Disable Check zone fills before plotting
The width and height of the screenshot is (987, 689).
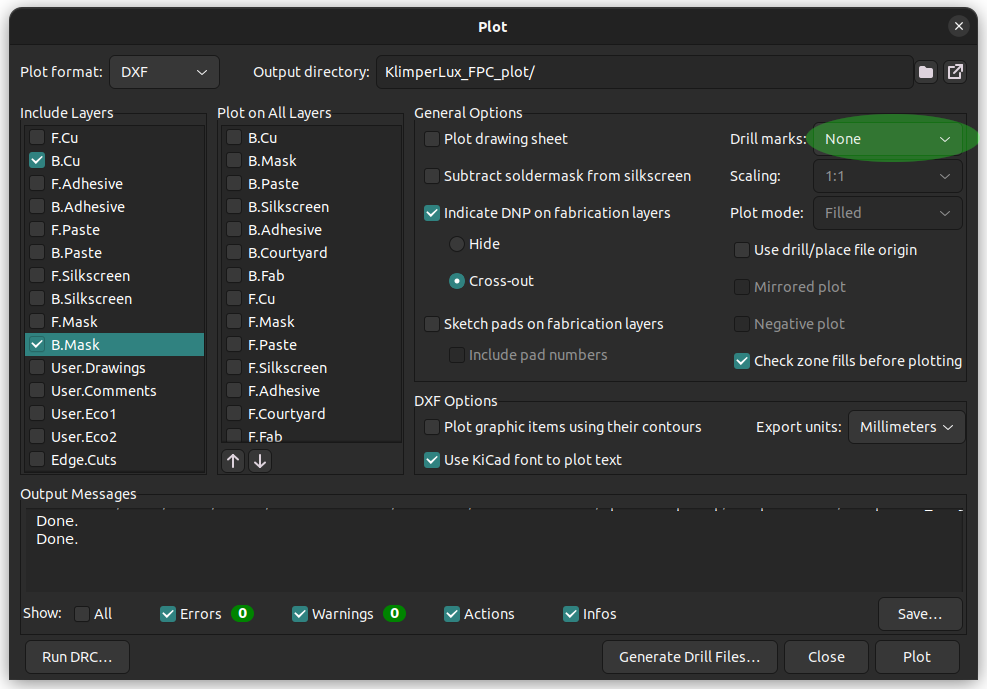pos(742,361)
